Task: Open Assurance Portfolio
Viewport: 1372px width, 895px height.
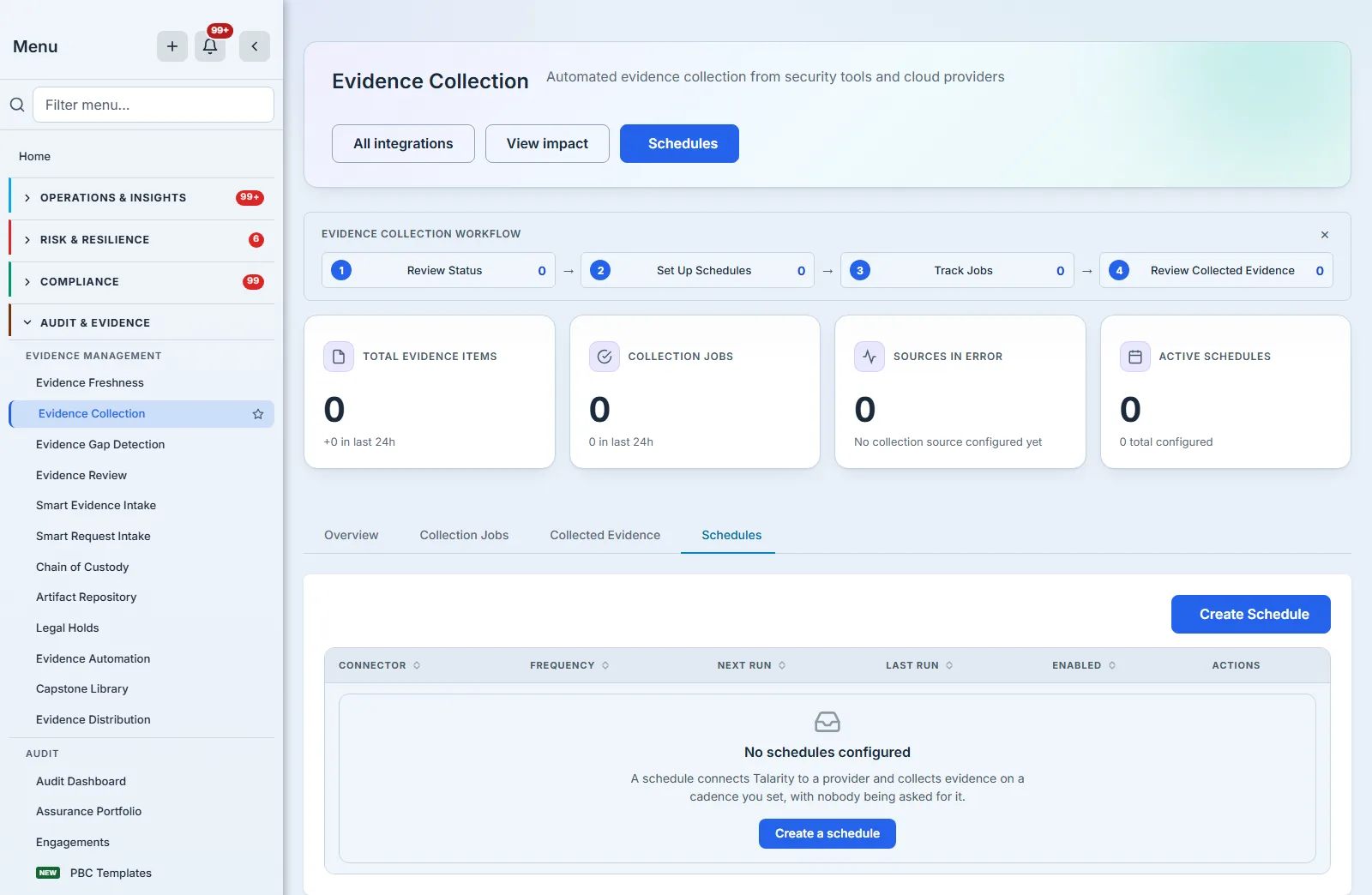Action: pos(141,812)
